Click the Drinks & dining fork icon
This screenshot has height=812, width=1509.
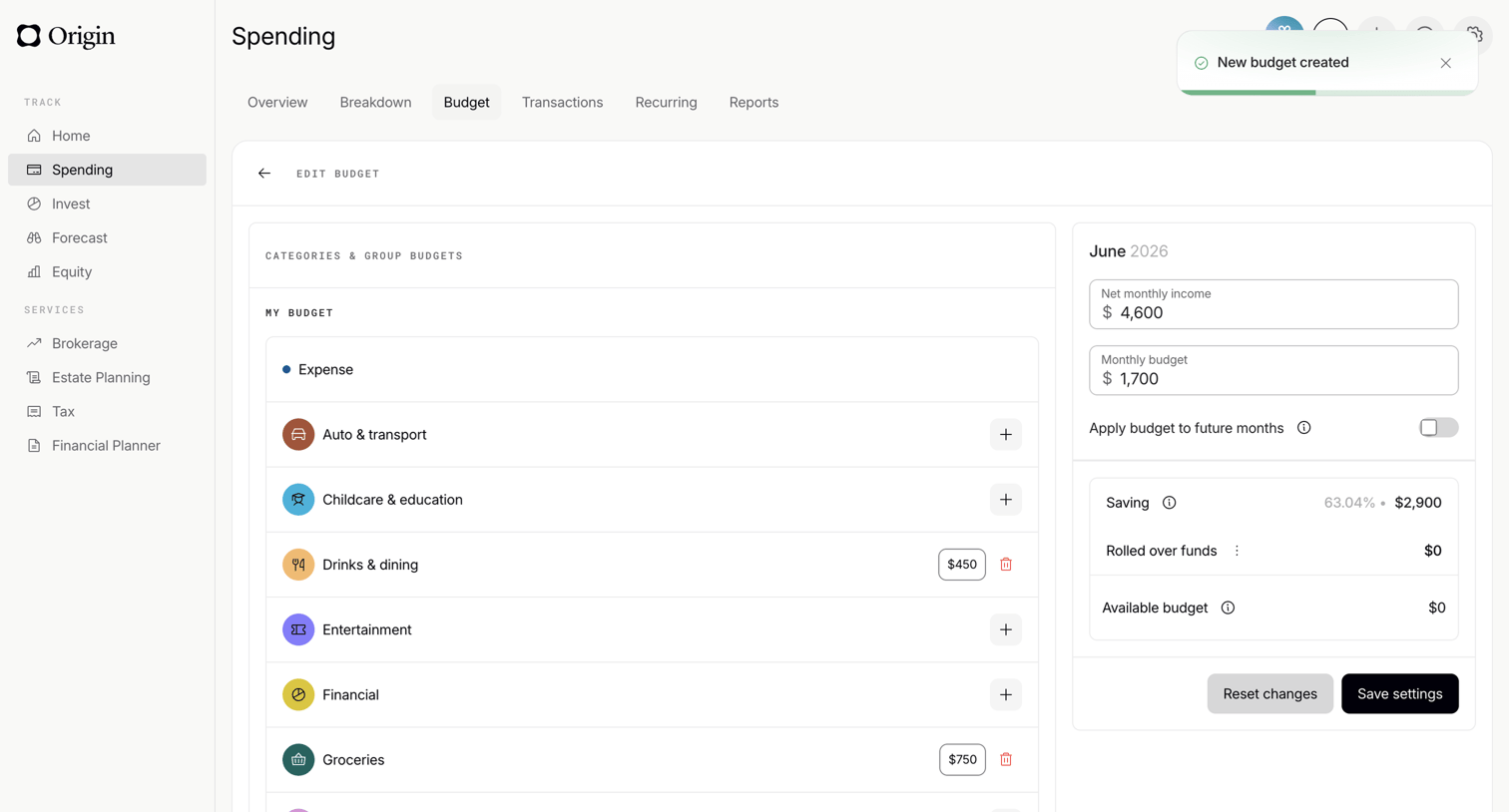[x=298, y=565]
